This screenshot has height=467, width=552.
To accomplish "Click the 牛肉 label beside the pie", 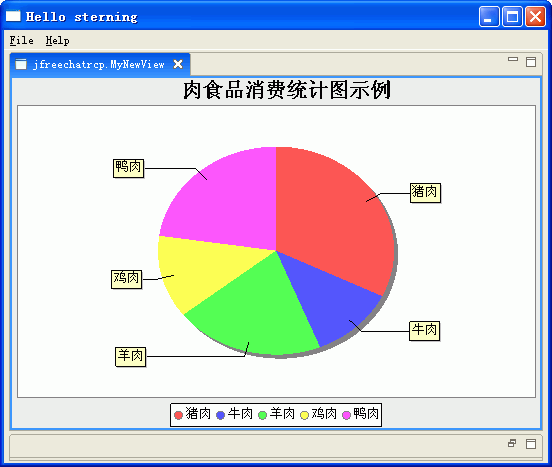I will (x=425, y=331).
